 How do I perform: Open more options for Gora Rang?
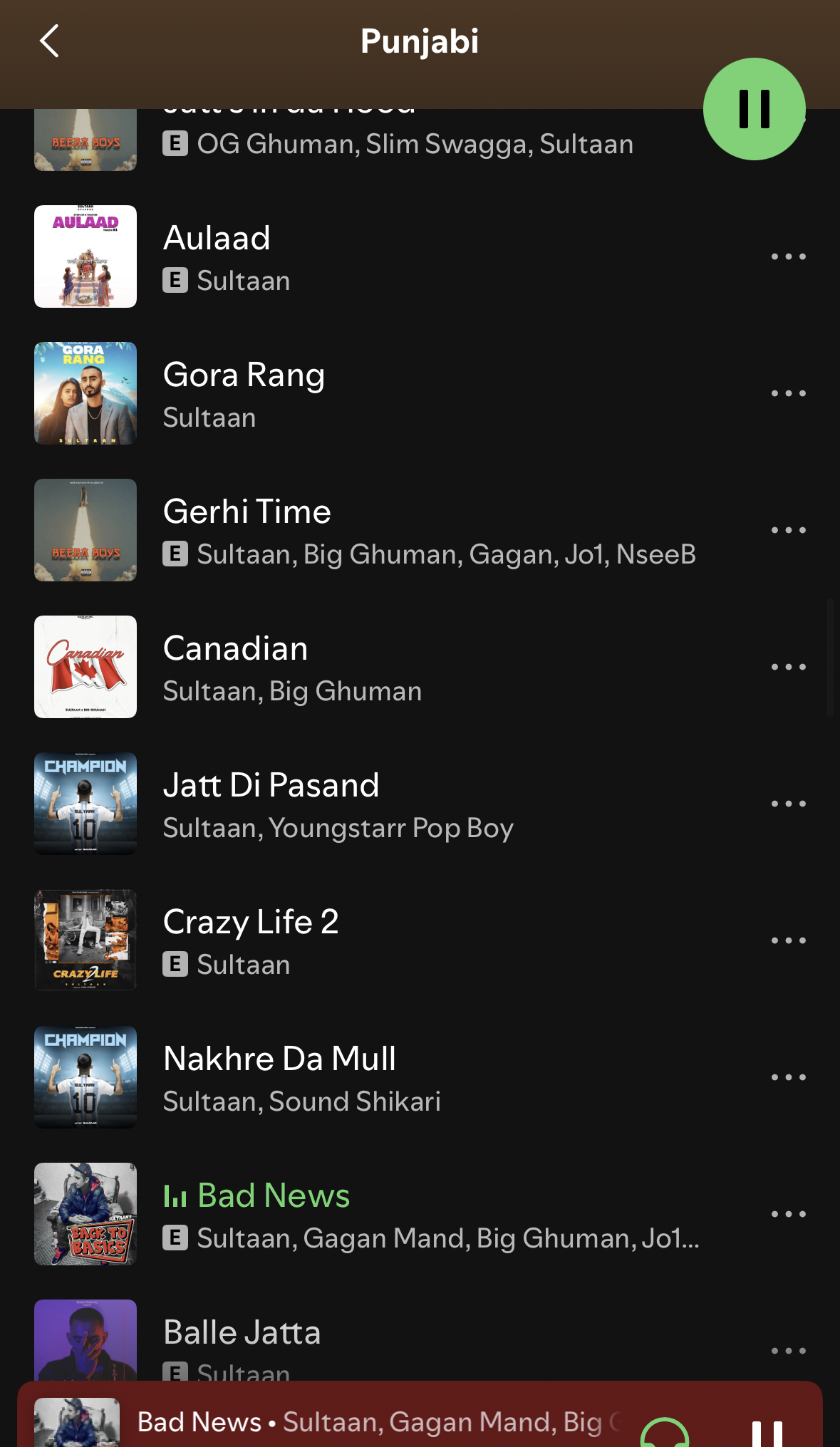coord(788,393)
